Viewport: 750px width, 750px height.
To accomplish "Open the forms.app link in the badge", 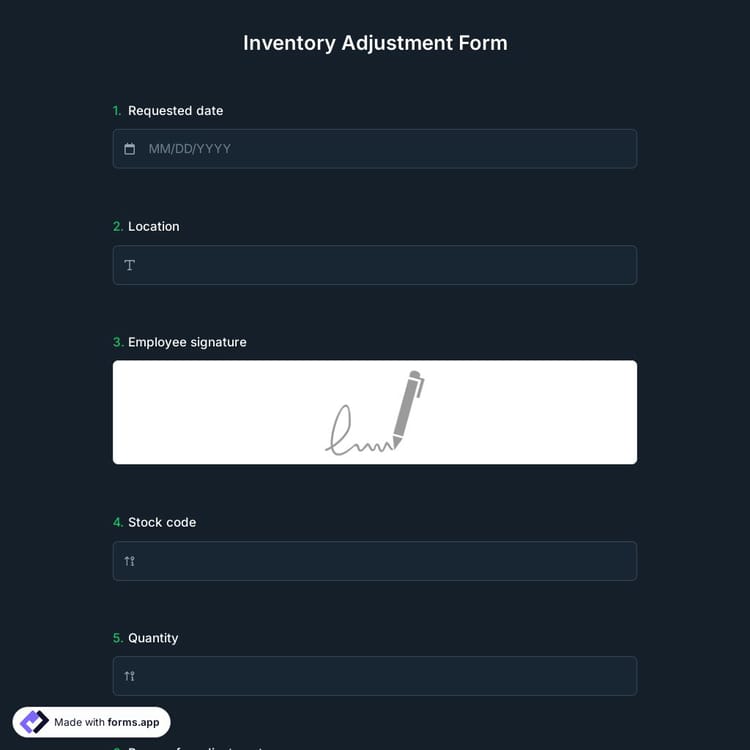I will pyautogui.click(x=133, y=722).
